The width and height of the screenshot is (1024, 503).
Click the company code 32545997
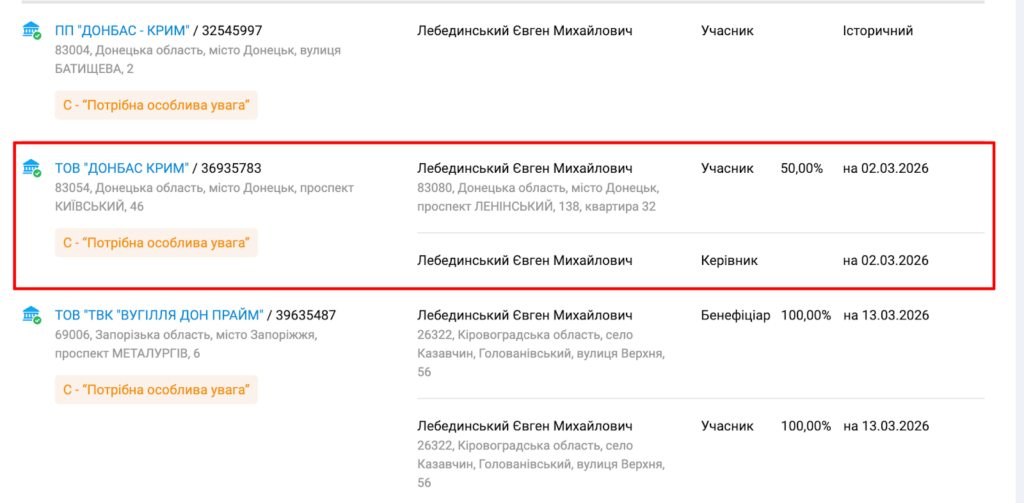pyautogui.click(x=232, y=31)
